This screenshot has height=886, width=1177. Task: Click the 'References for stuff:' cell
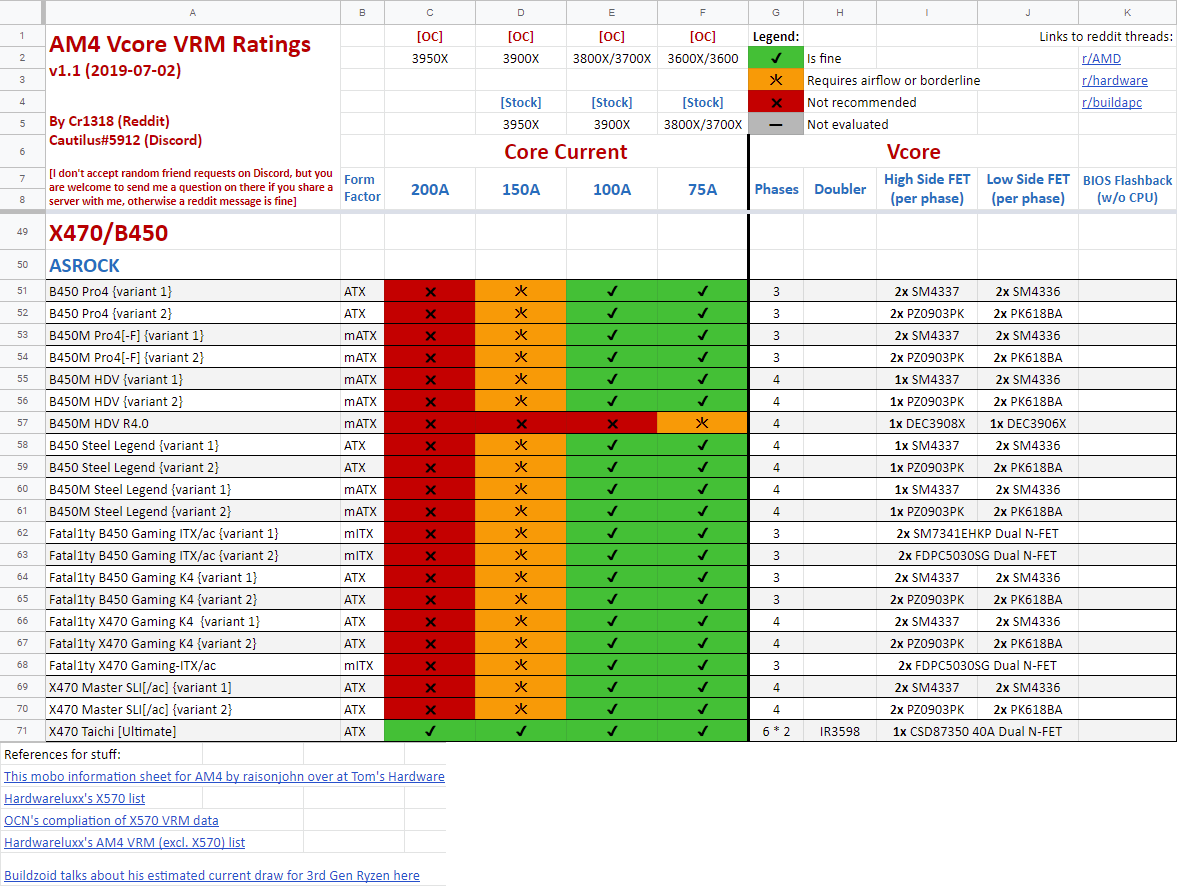[62, 755]
